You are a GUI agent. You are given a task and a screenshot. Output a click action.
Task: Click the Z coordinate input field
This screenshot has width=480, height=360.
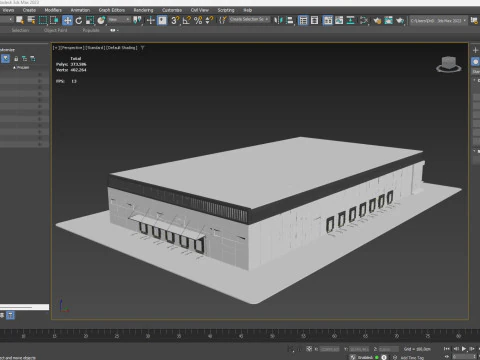click(x=388, y=349)
